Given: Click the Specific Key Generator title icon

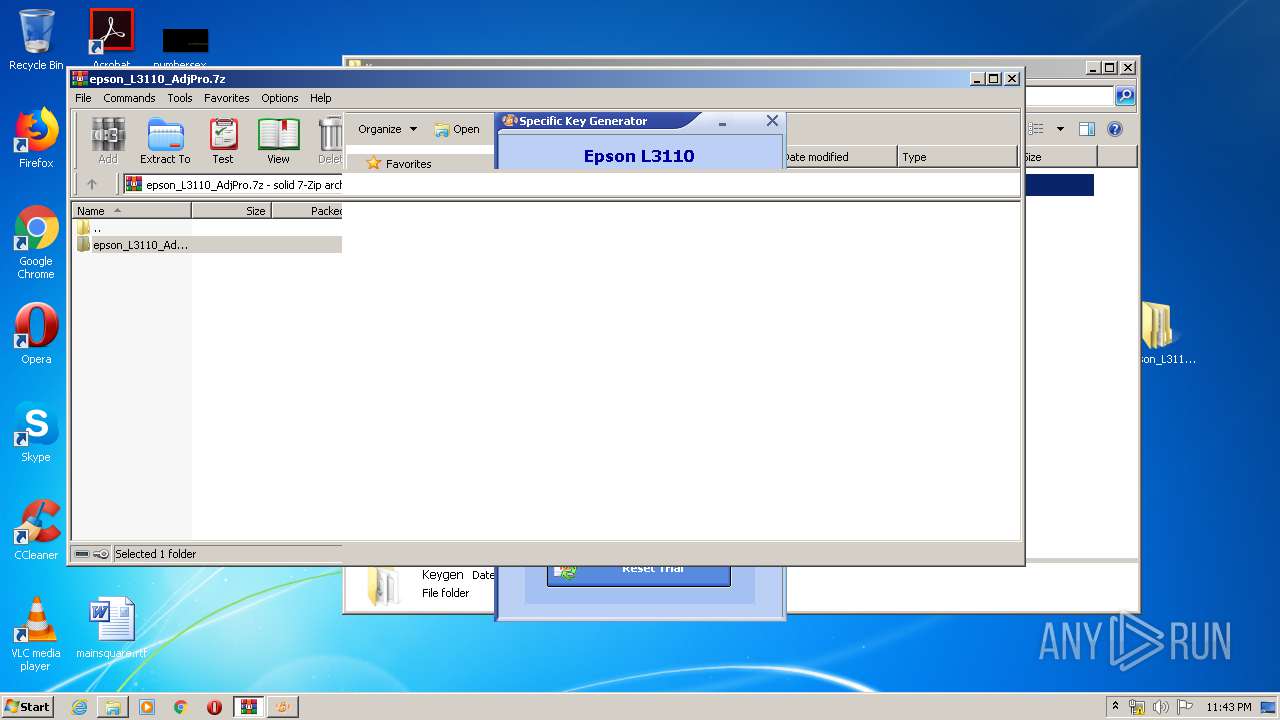Looking at the screenshot, I should point(509,121).
